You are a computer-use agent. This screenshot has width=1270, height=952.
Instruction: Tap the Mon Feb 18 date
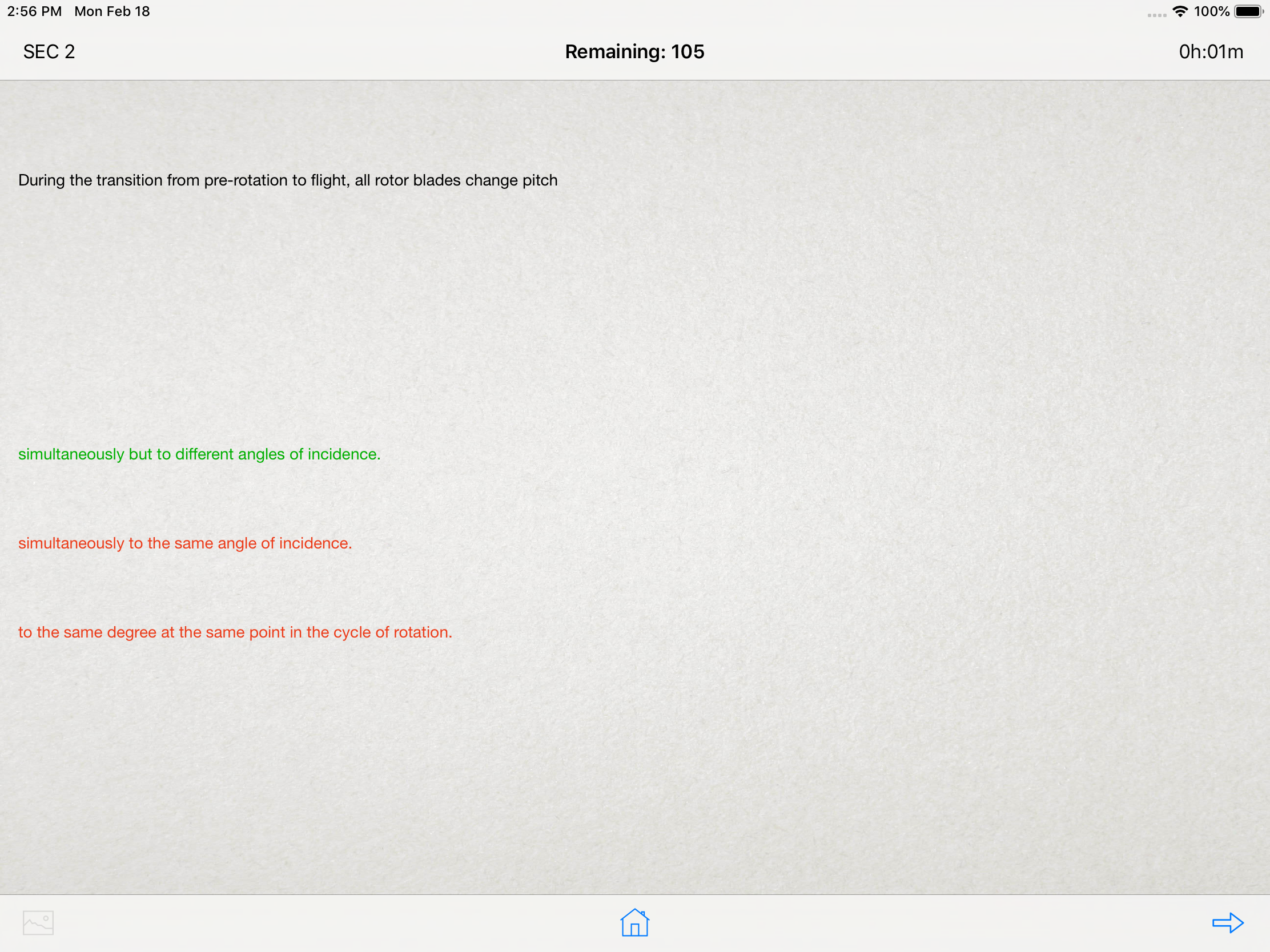(112, 11)
